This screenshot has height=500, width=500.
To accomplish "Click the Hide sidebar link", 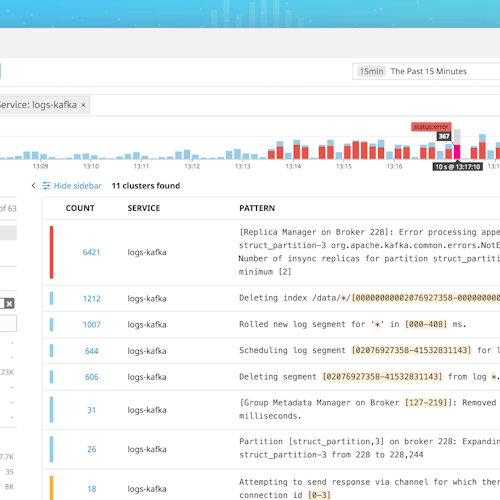I will (x=78, y=186).
